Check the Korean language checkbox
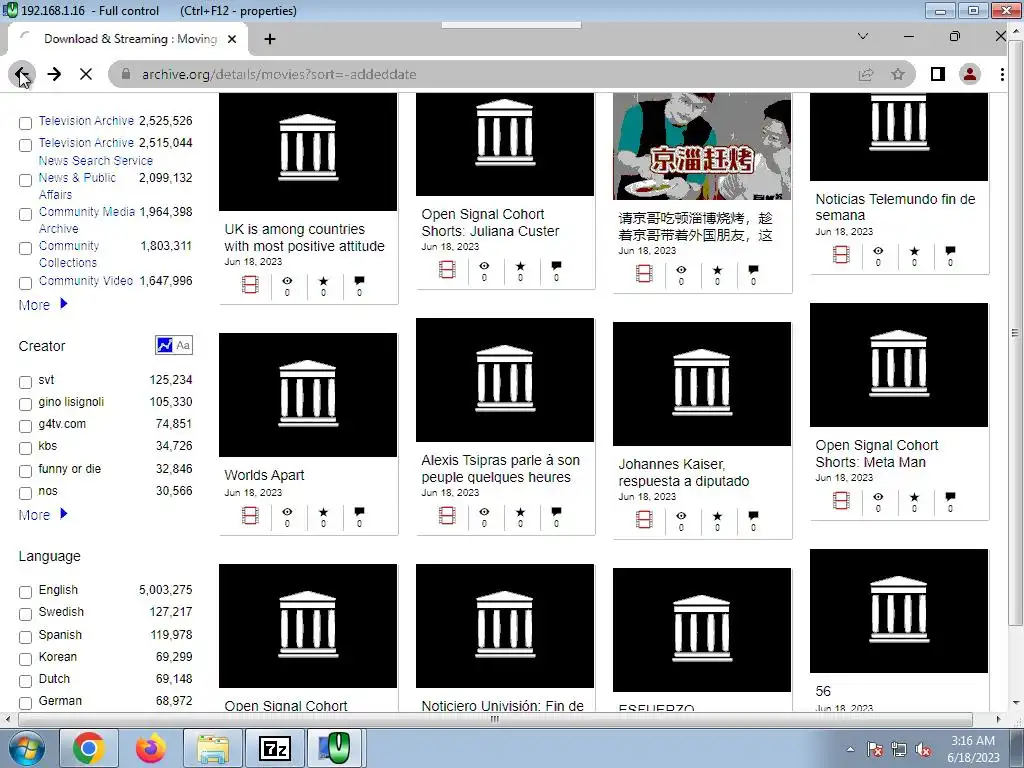This screenshot has height=768, width=1024. pyautogui.click(x=25, y=659)
